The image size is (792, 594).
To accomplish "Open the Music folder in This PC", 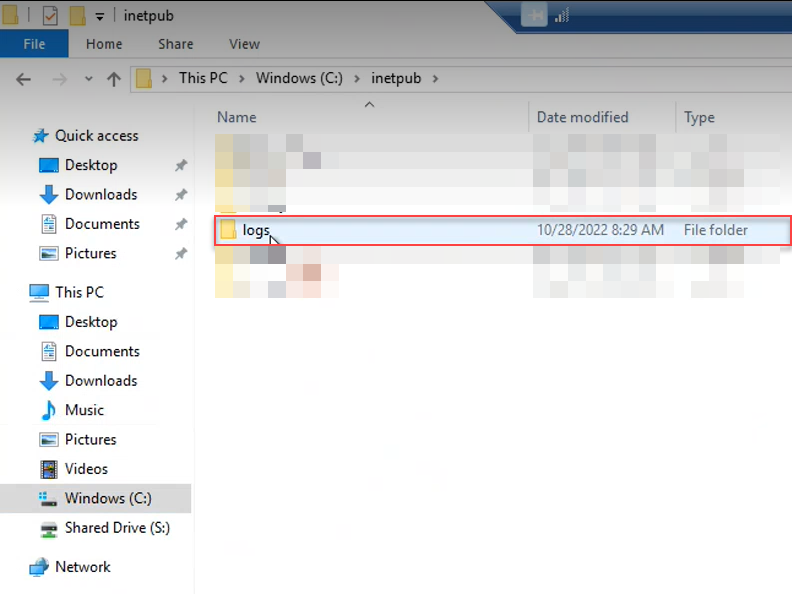I will coord(84,410).
